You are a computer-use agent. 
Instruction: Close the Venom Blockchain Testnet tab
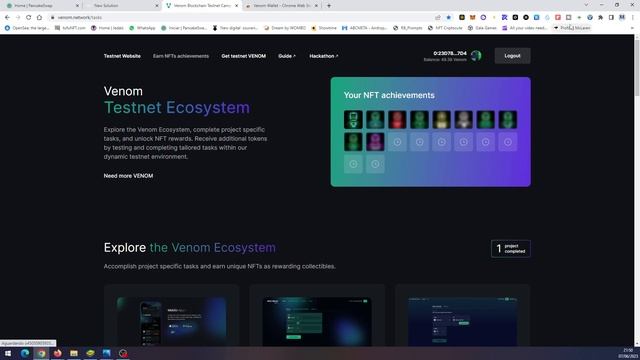click(236, 6)
